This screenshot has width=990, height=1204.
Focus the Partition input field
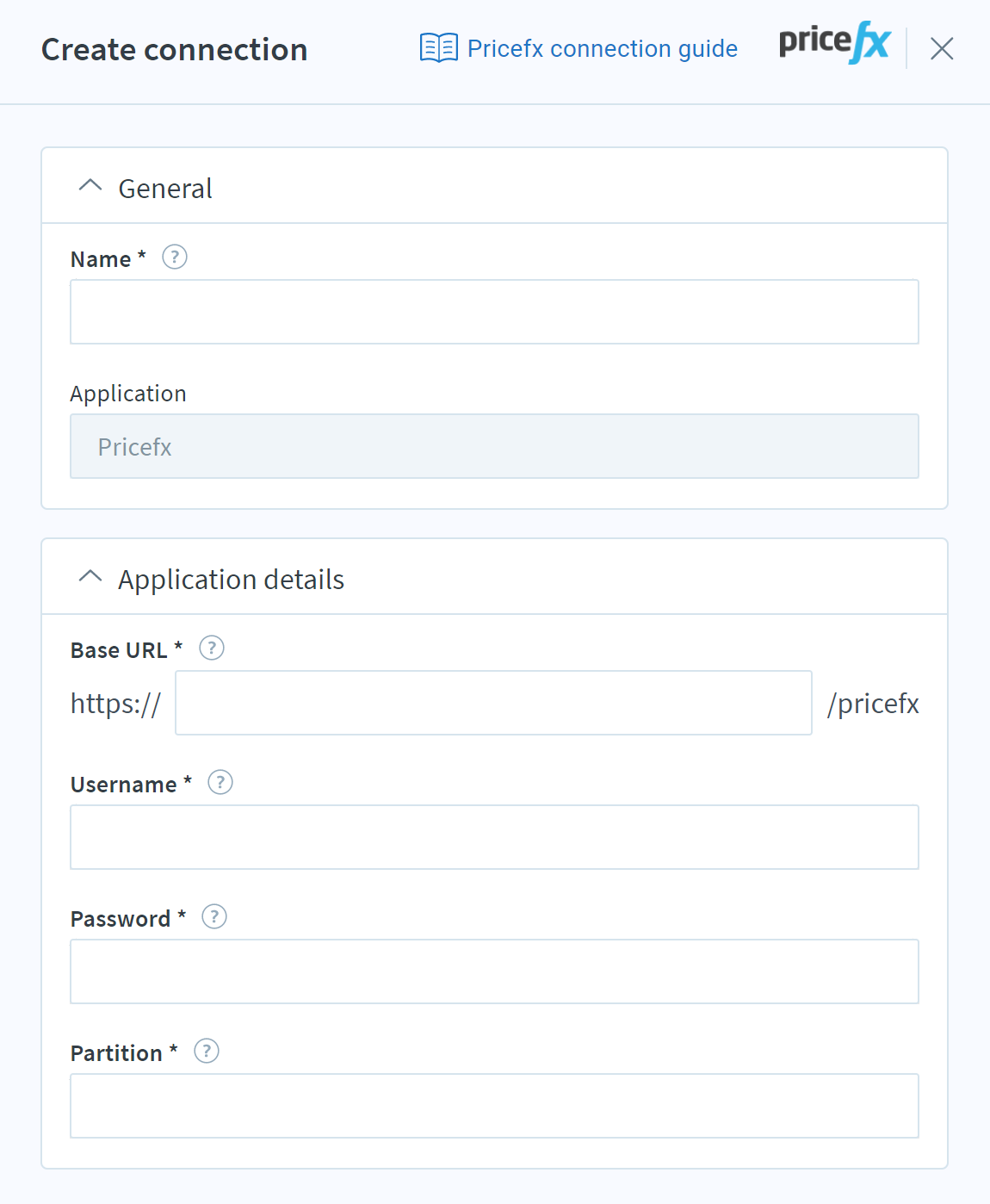[494, 1105]
